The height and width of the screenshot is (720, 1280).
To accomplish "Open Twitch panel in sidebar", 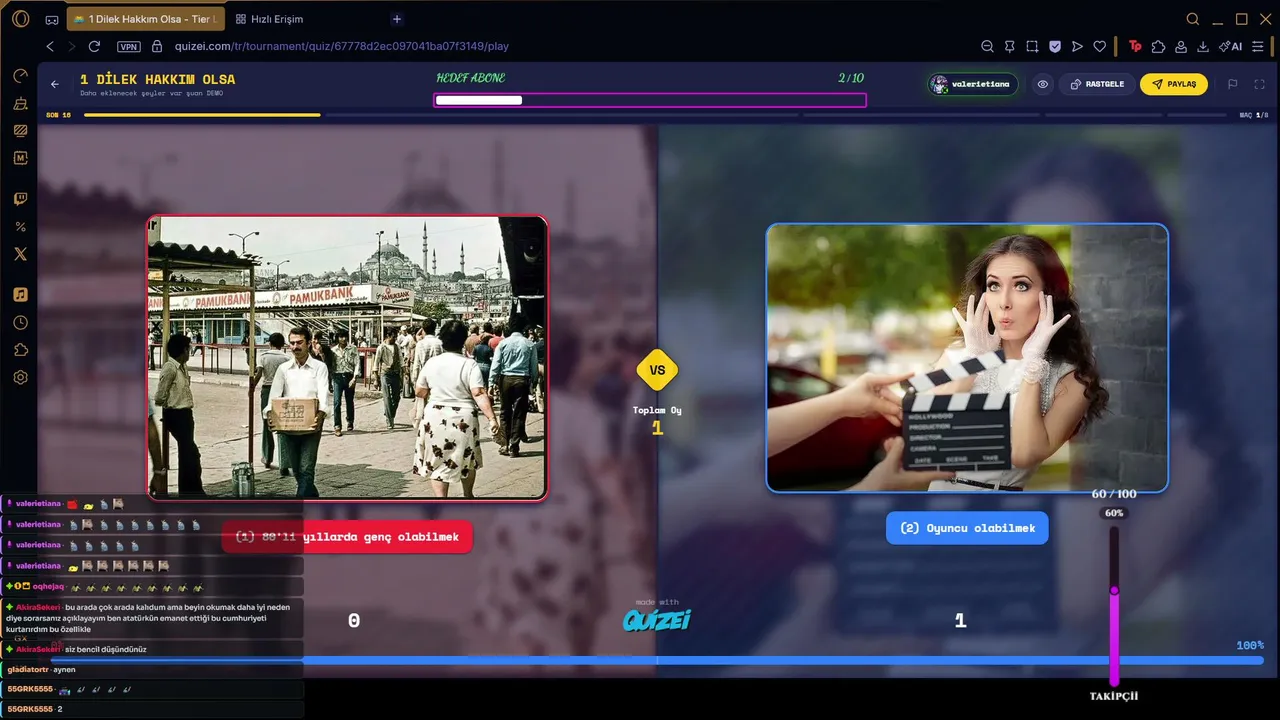I will click(20, 199).
